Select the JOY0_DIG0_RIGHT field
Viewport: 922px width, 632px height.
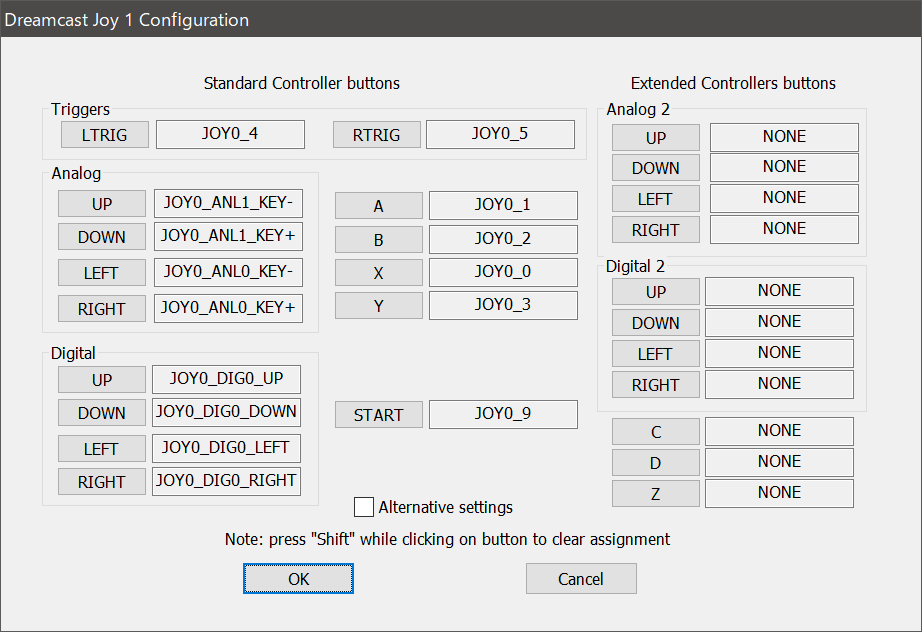click(x=226, y=481)
